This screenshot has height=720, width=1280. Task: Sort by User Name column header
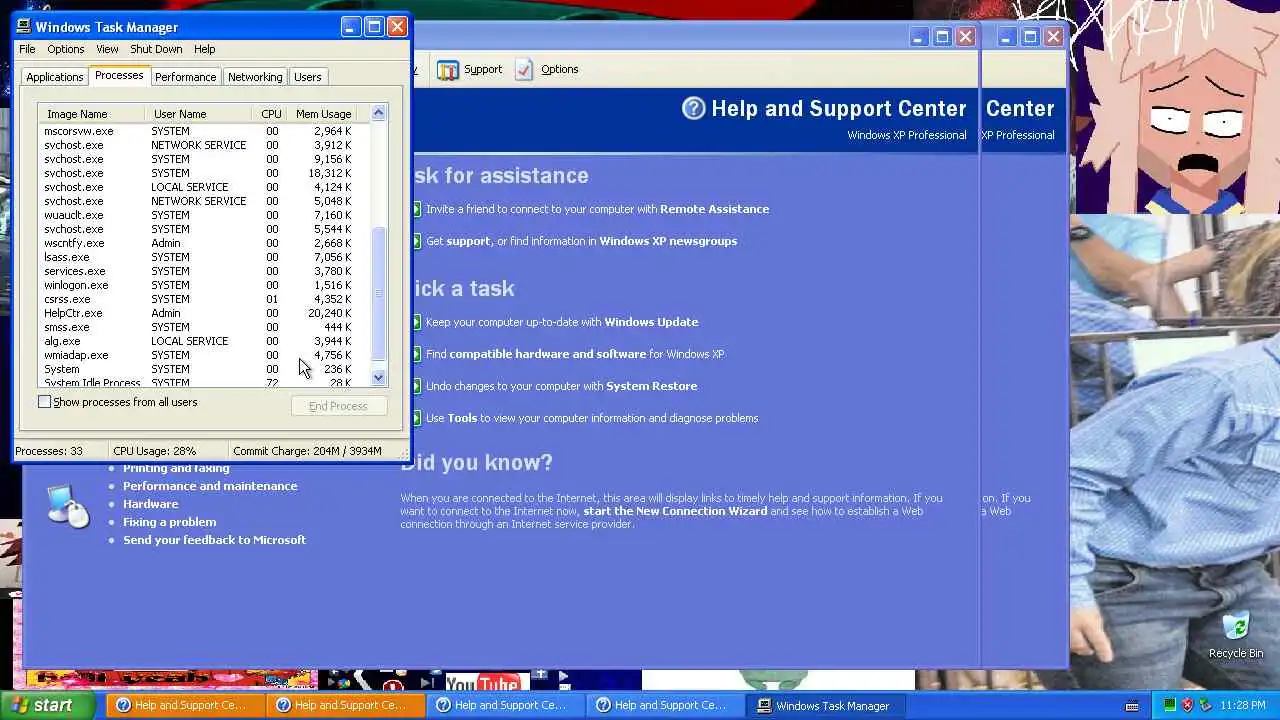(198, 114)
